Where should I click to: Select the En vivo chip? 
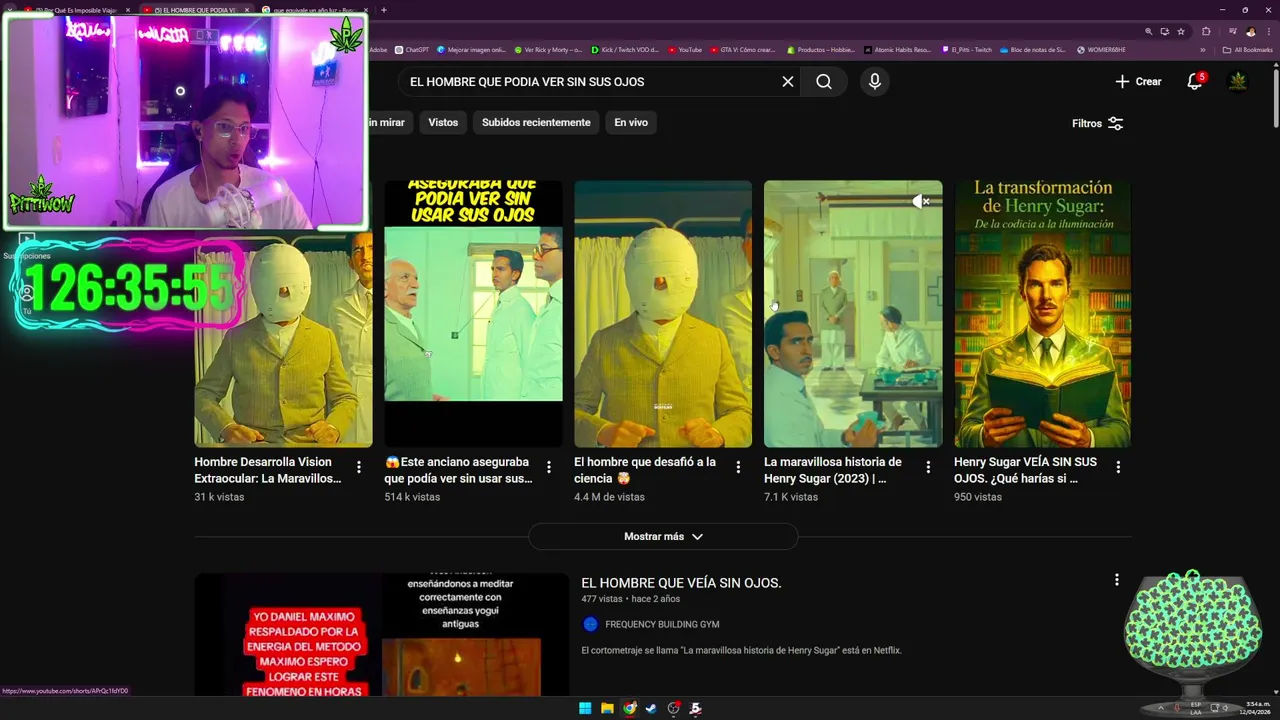pyautogui.click(x=631, y=122)
